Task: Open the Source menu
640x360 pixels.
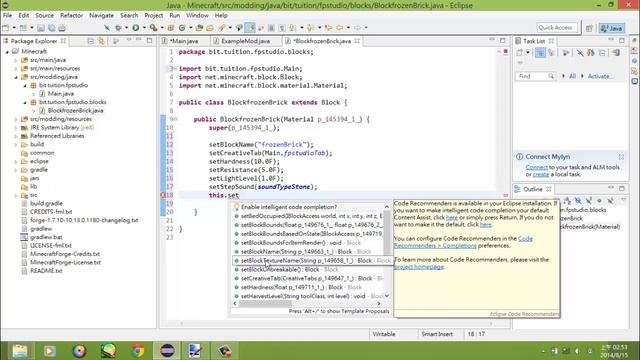Action: coord(44,15)
